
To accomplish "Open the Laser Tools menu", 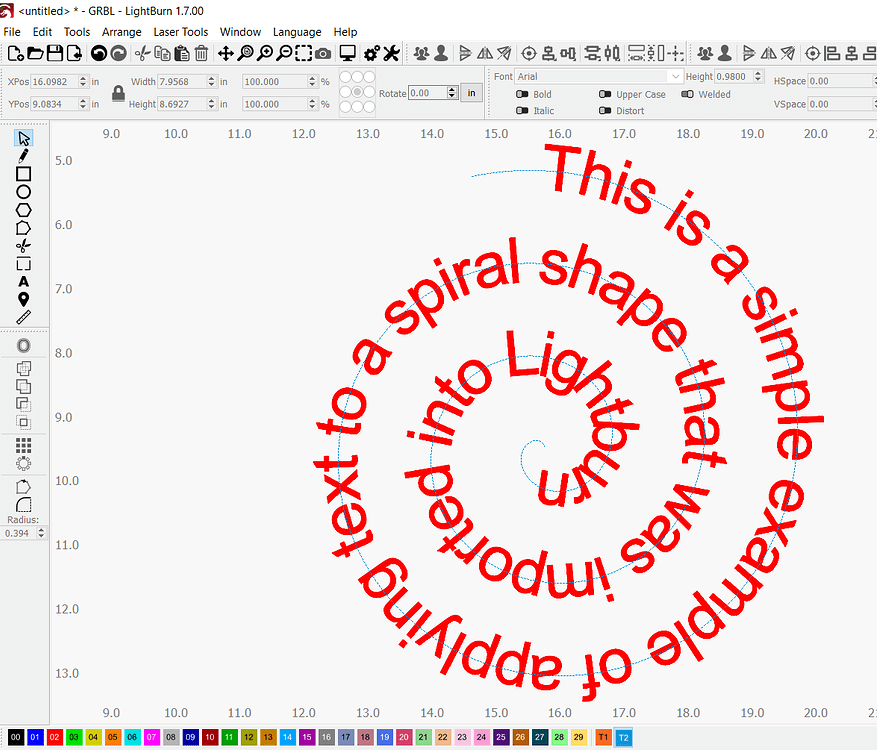I will coord(181,31).
